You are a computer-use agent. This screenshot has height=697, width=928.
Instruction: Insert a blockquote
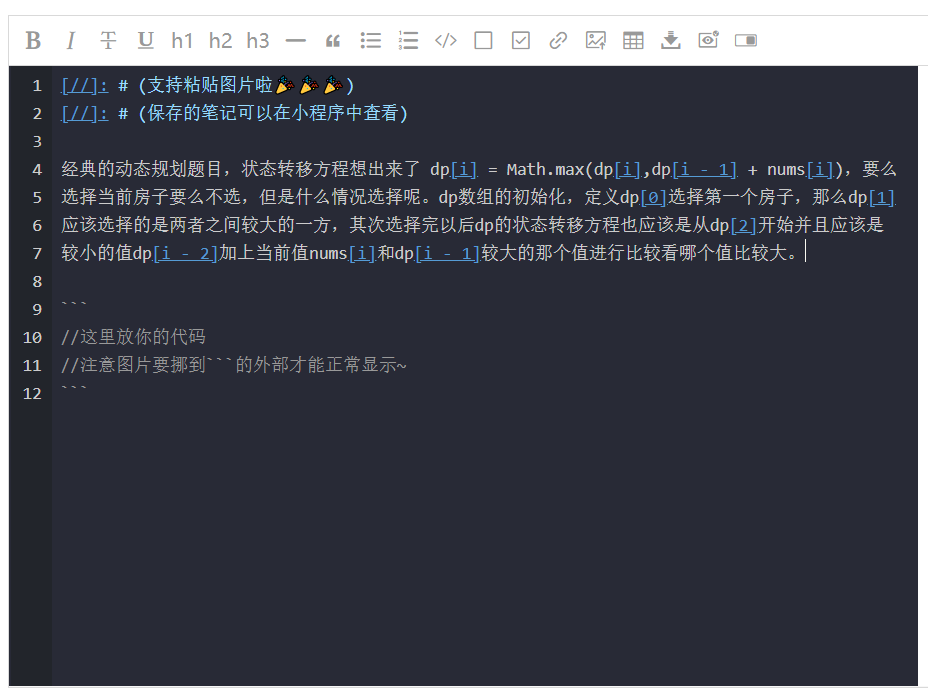point(332,40)
